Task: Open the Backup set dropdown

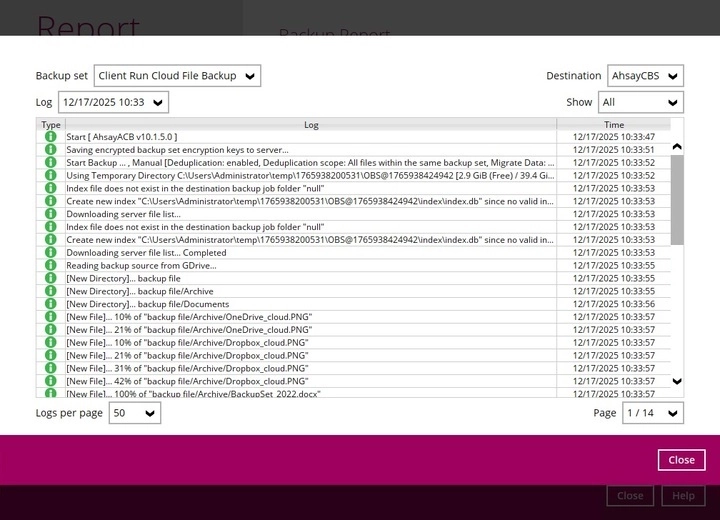Action: [x=177, y=76]
